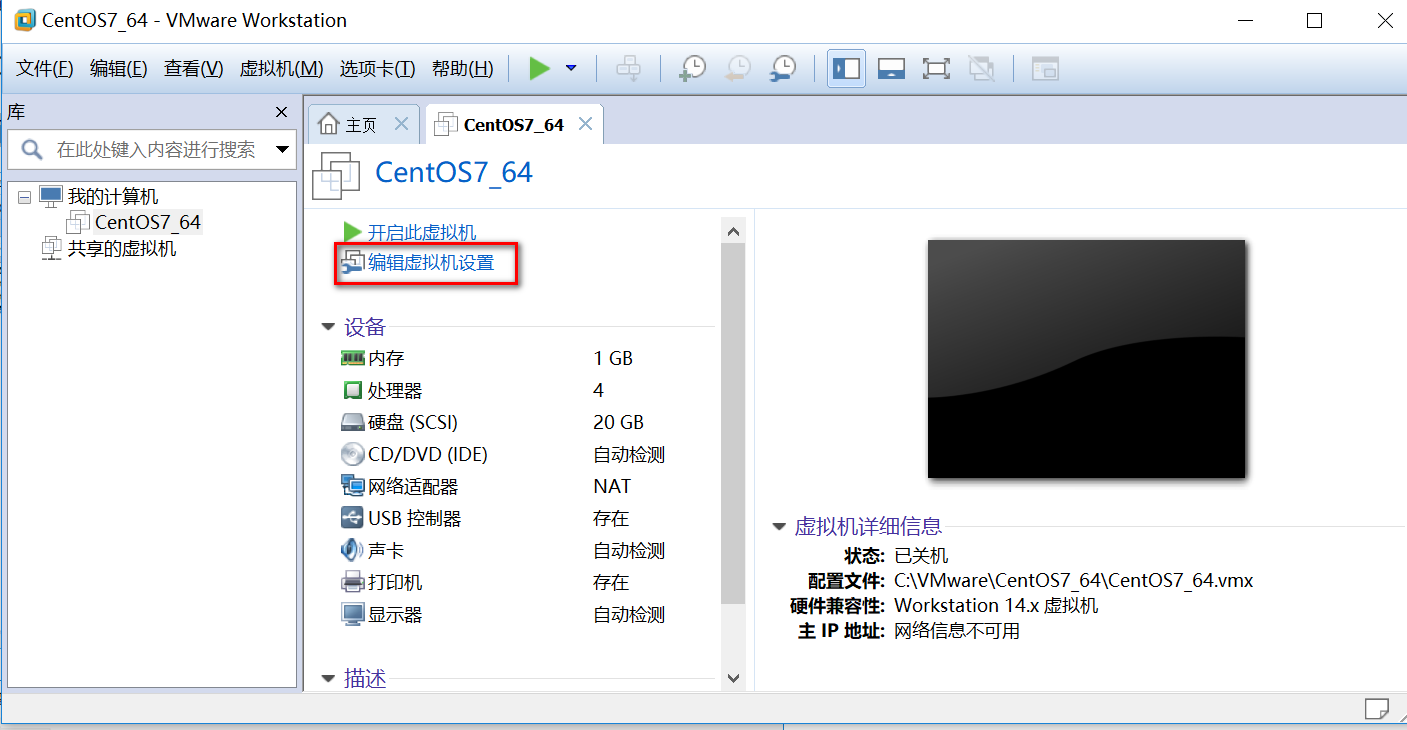The height and width of the screenshot is (730, 1407).
Task: Close the 库 library panel
Action: pos(281,112)
